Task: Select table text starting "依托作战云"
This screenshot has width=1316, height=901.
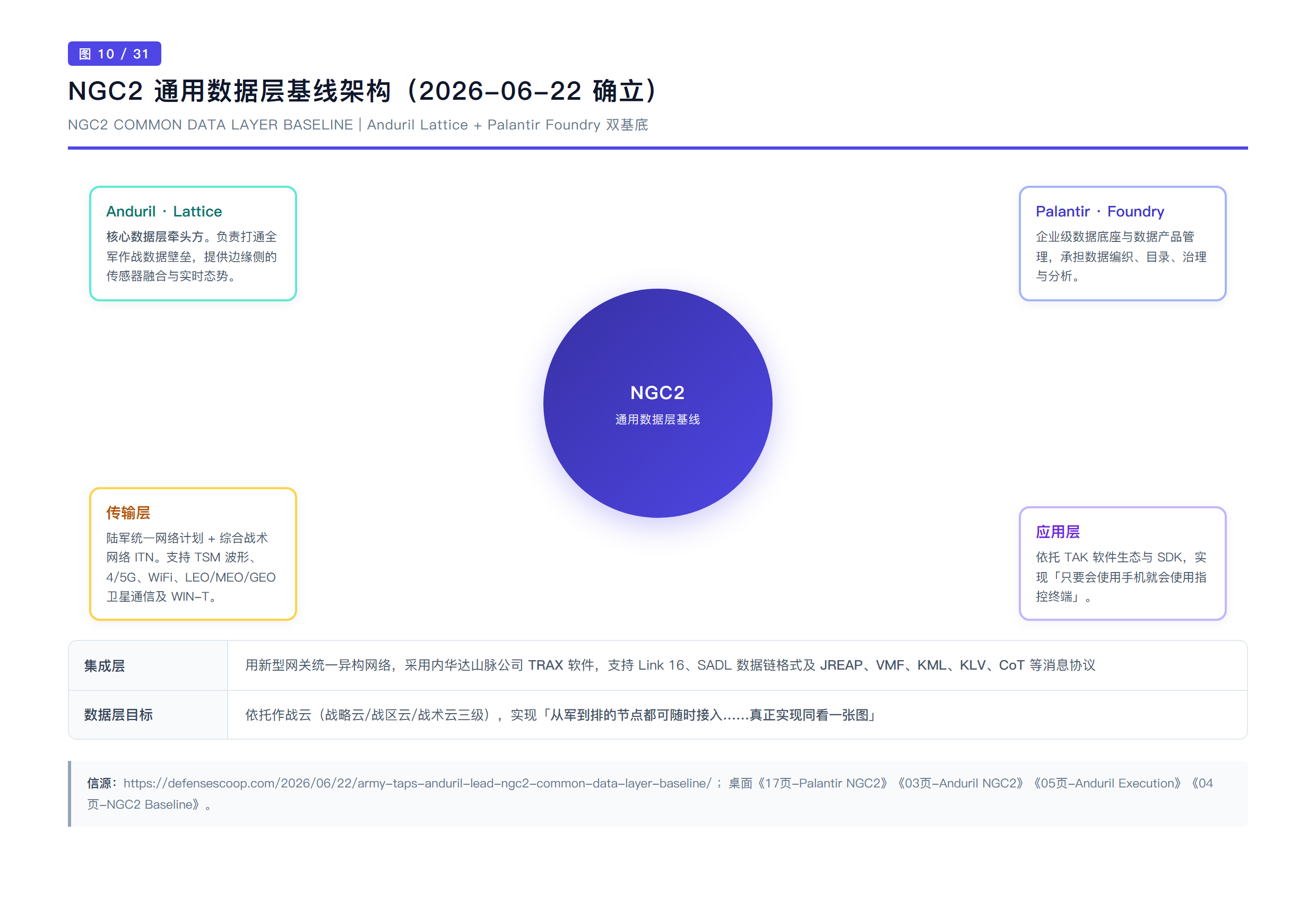Action: click(x=561, y=715)
